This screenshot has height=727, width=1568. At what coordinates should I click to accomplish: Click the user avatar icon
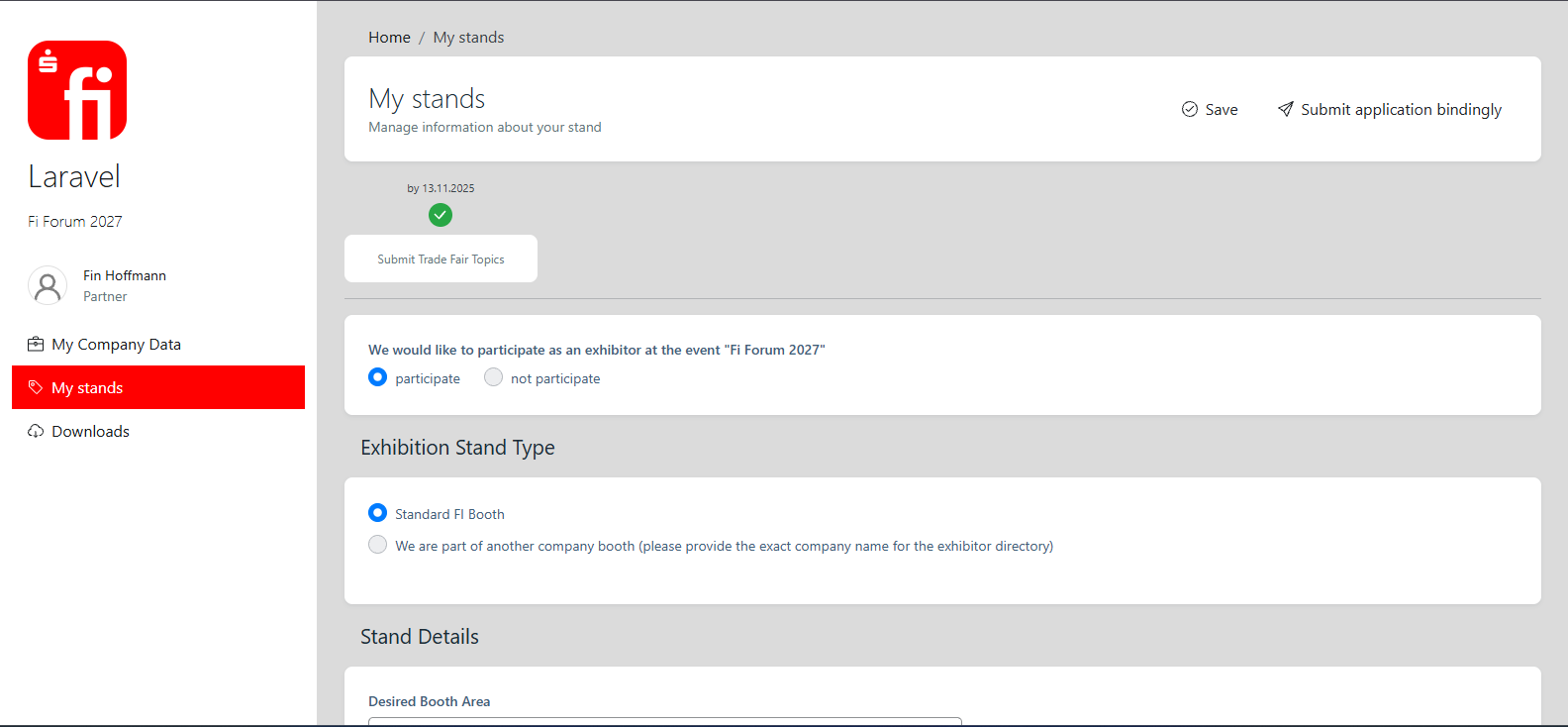(x=48, y=286)
